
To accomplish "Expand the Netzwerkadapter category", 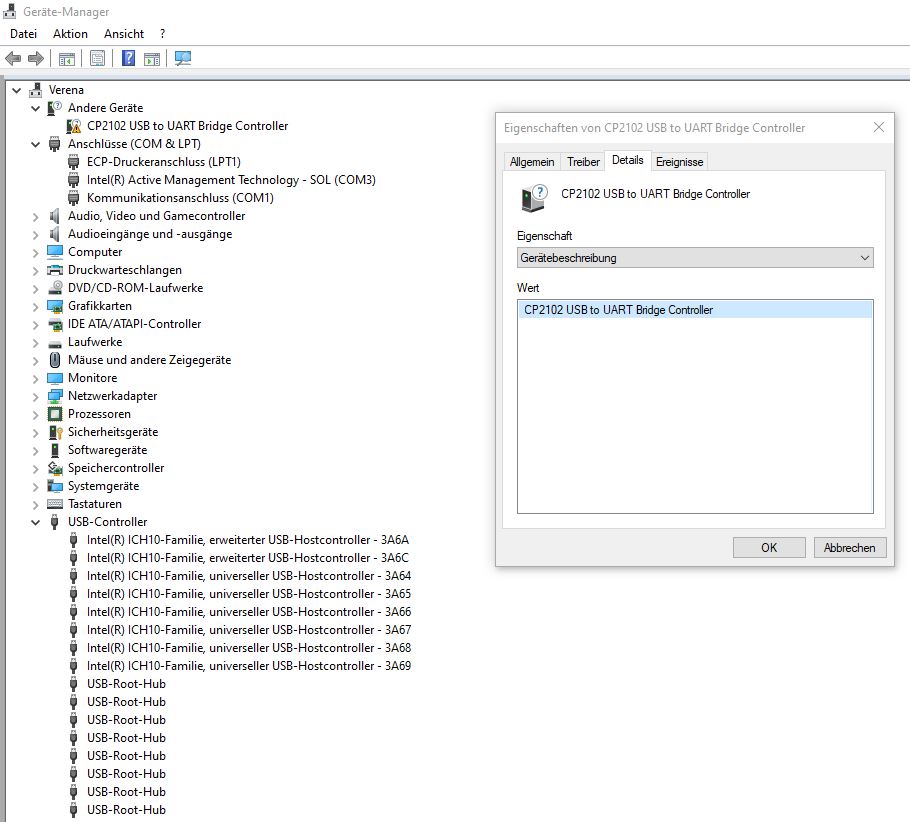I will coord(36,396).
